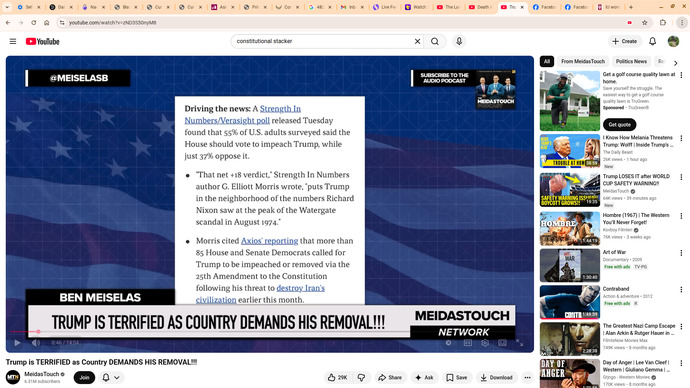
Task: Seek along the video progress bar
Action: (270, 331)
